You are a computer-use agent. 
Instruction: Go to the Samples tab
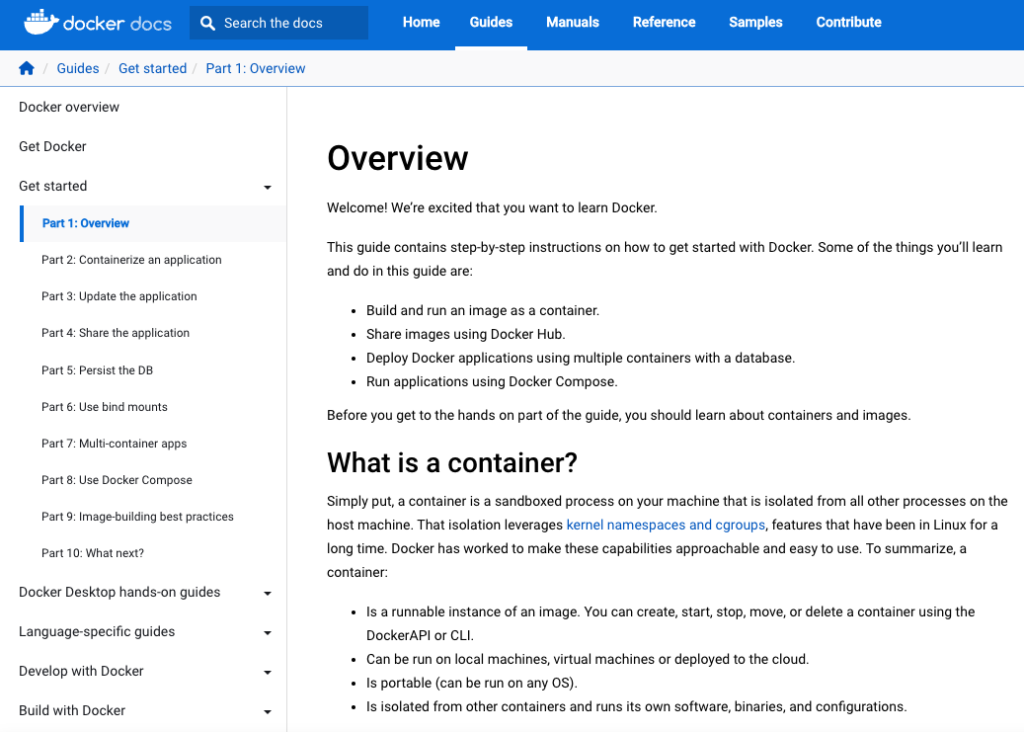756,22
